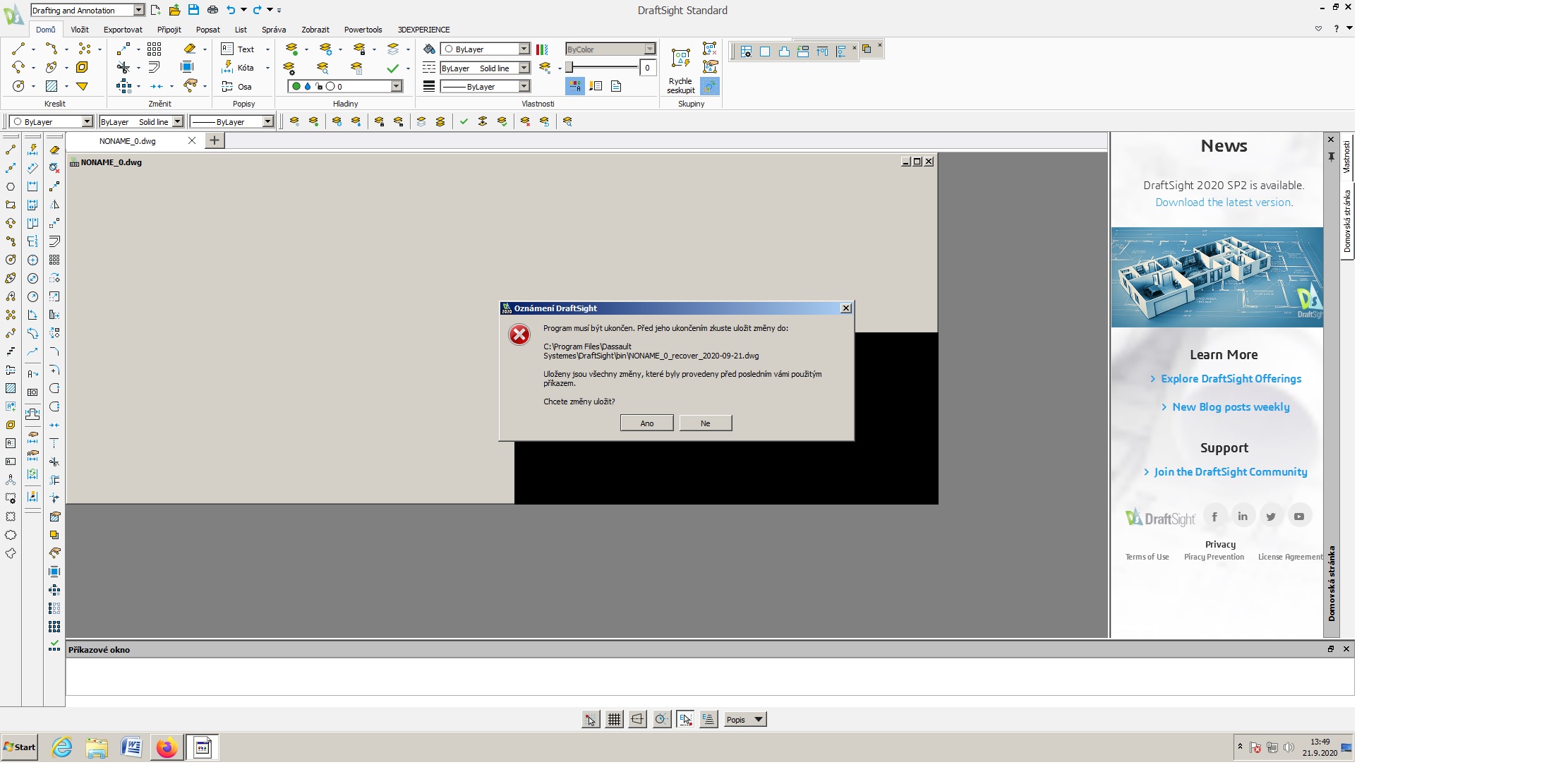Click Download the latest version link
Screen dimensions: 1568x772
pos(1224,203)
